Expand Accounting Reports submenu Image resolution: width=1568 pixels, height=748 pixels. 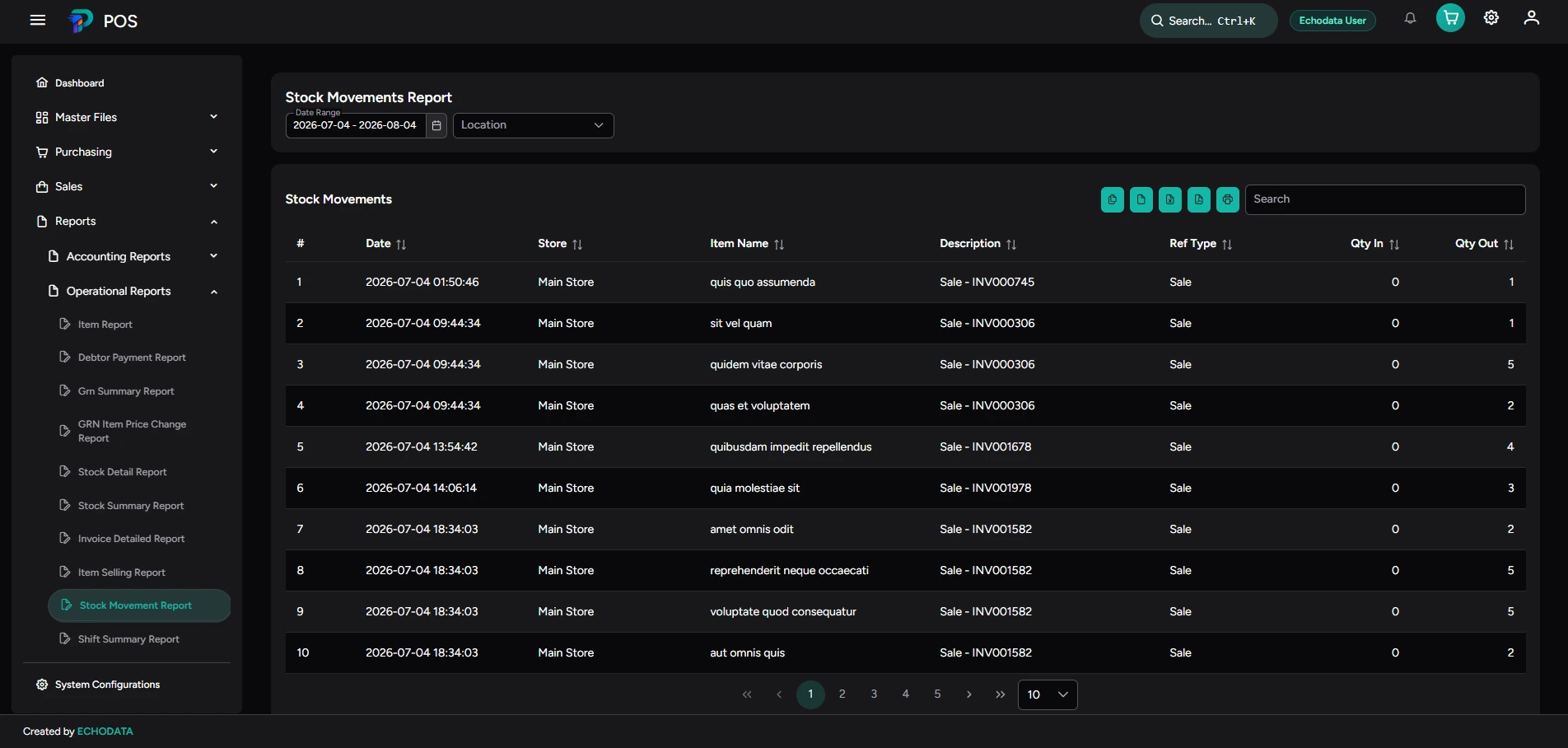point(133,257)
